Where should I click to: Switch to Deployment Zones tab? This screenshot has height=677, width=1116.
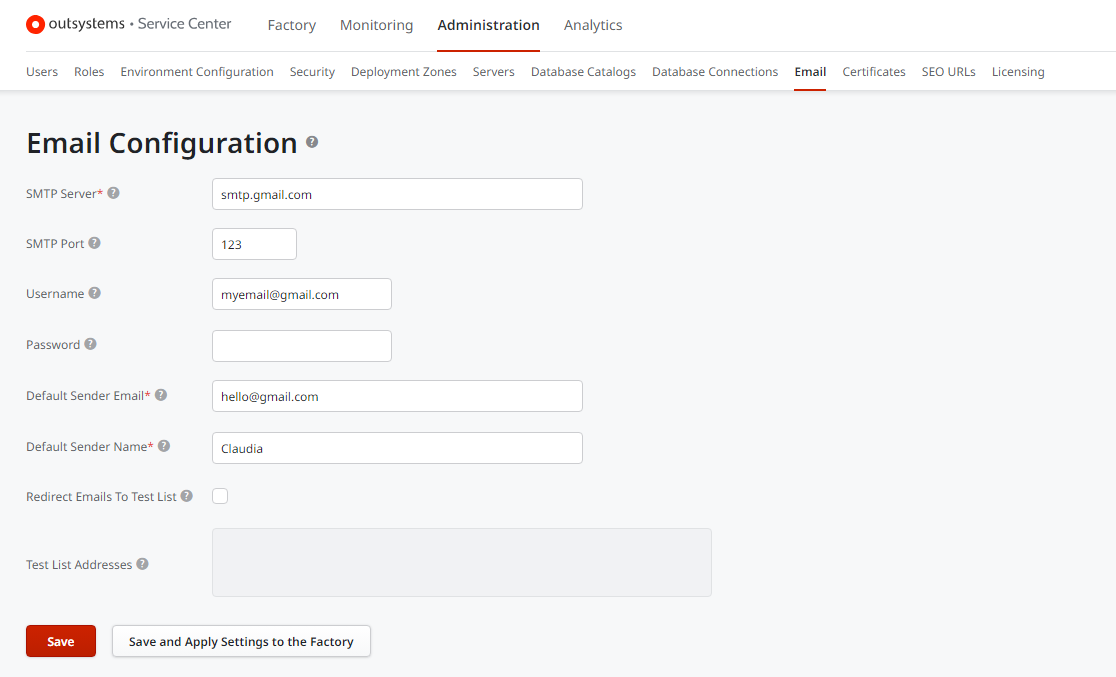pyautogui.click(x=404, y=72)
